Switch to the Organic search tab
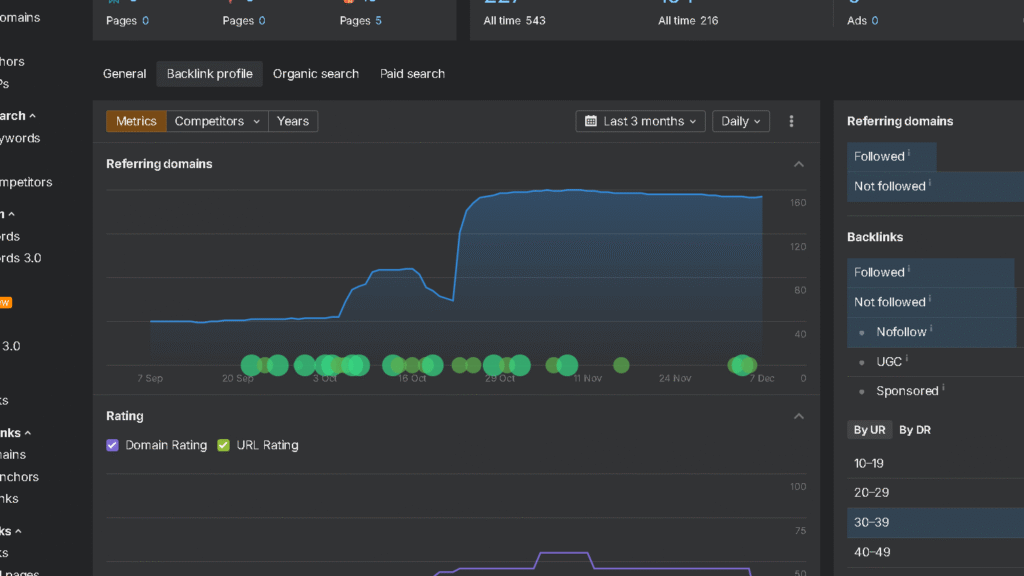The height and width of the screenshot is (576, 1024). (x=316, y=74)
